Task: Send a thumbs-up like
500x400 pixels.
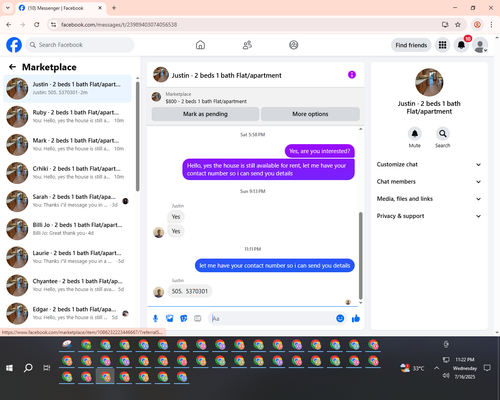Action: pyautogui.click(x=356, y=318)
